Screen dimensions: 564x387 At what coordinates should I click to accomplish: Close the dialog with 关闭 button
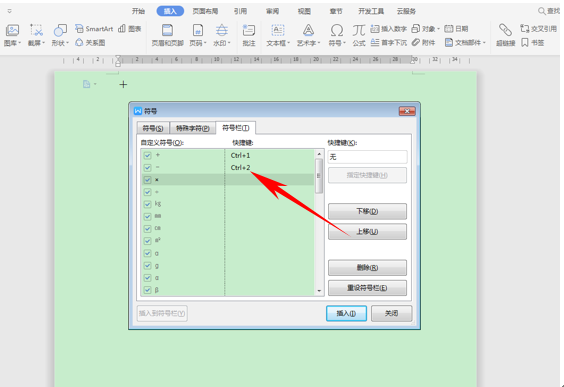(391, 313)
